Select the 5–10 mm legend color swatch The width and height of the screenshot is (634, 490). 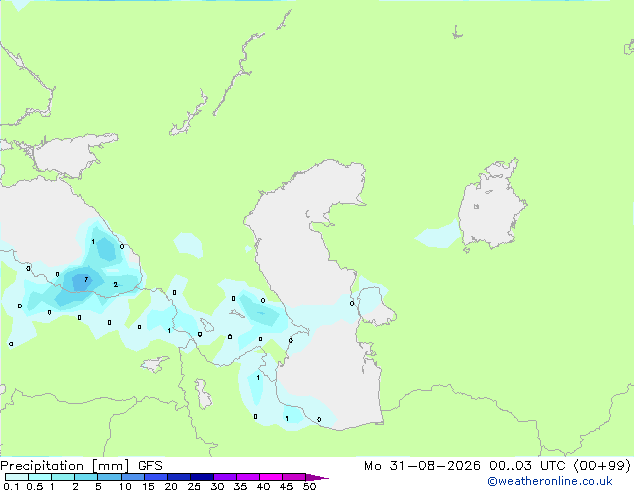(x=110, y=477)
